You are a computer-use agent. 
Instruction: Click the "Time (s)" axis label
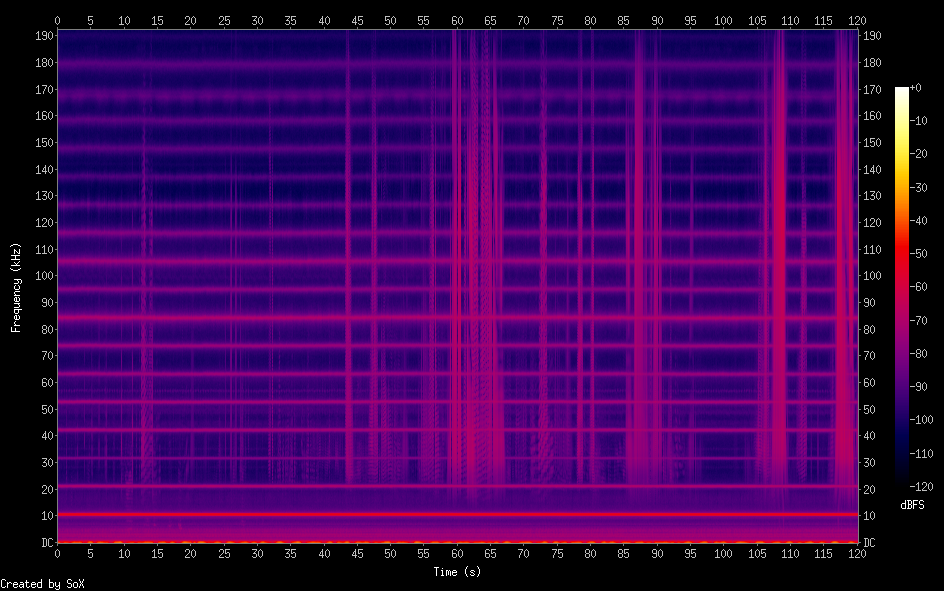(457, 571)
